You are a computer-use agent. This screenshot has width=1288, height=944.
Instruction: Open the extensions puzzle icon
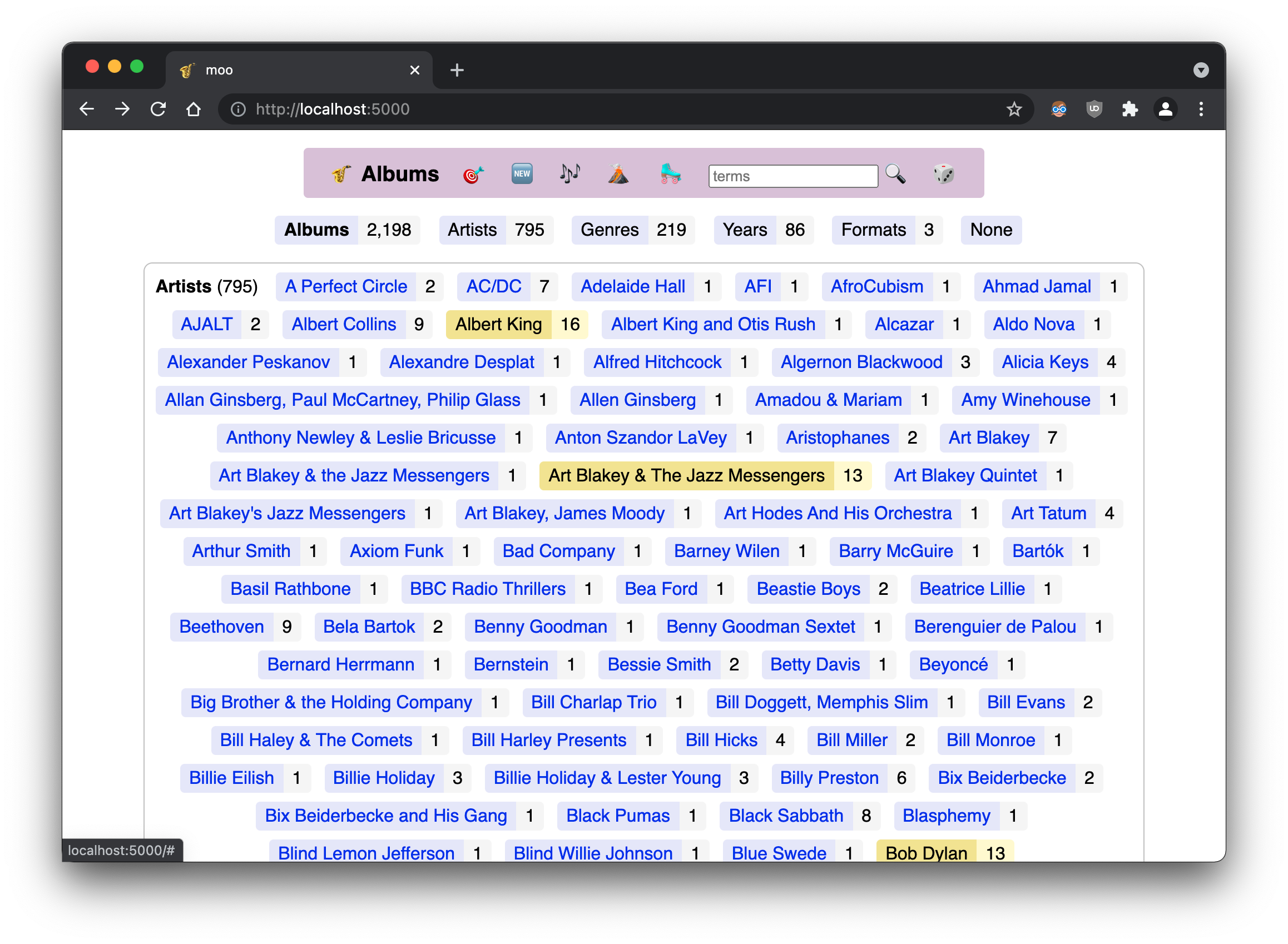(1130, 109)
